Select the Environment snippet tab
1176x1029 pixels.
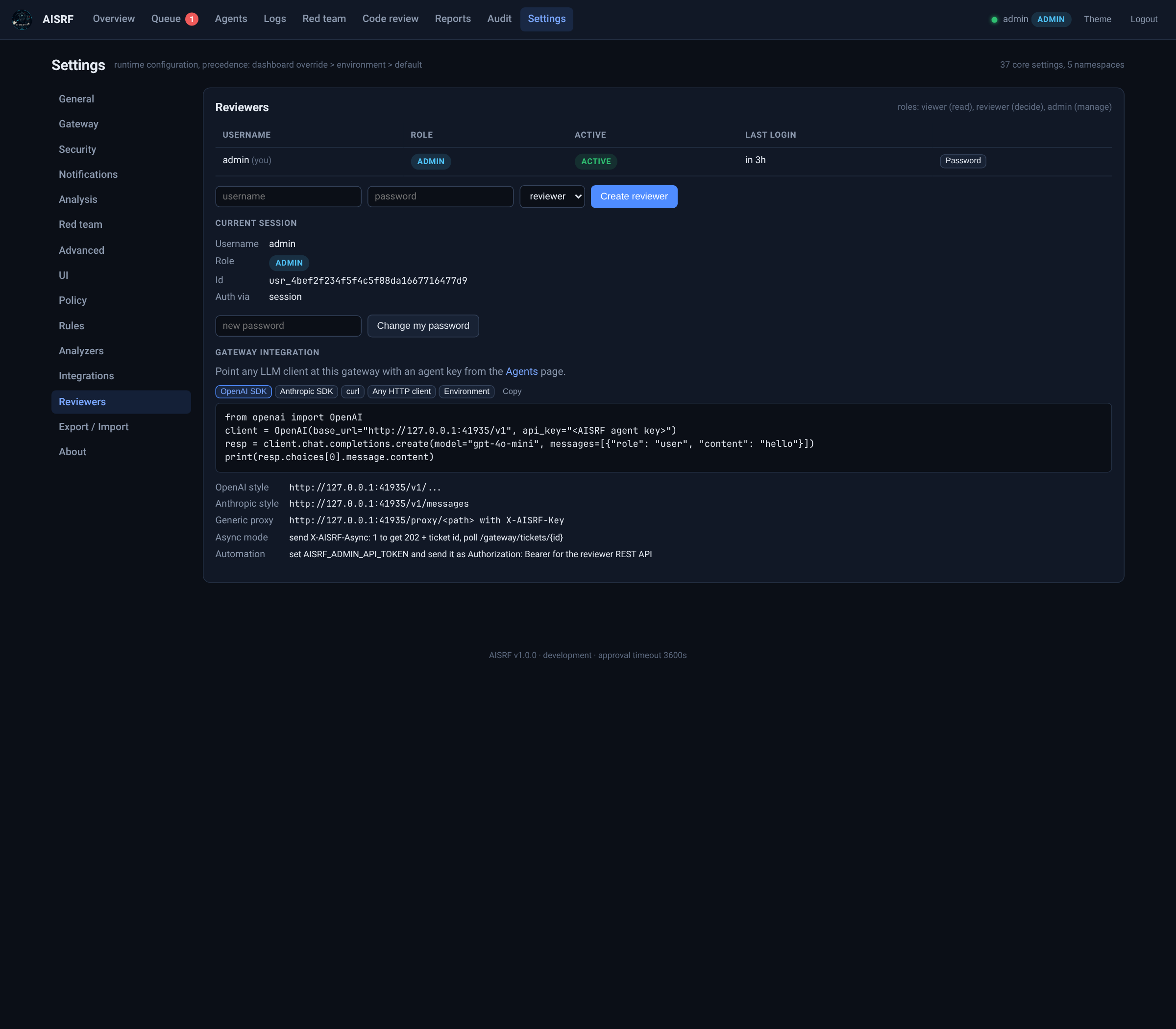pyautogui.click(x=466, y=392)
